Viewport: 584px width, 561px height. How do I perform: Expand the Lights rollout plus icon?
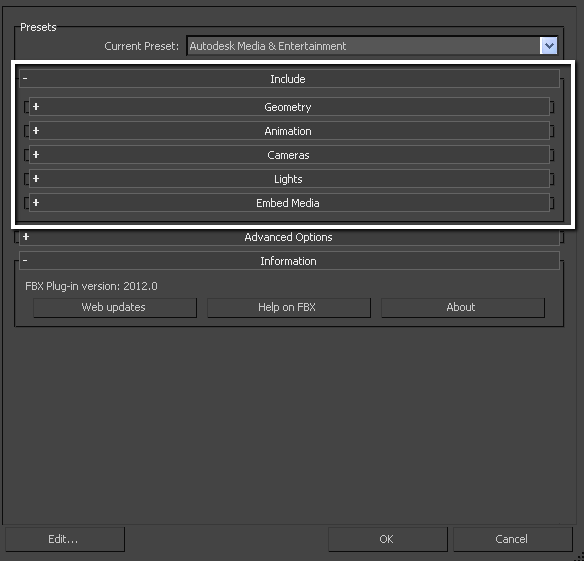(36, 178)
